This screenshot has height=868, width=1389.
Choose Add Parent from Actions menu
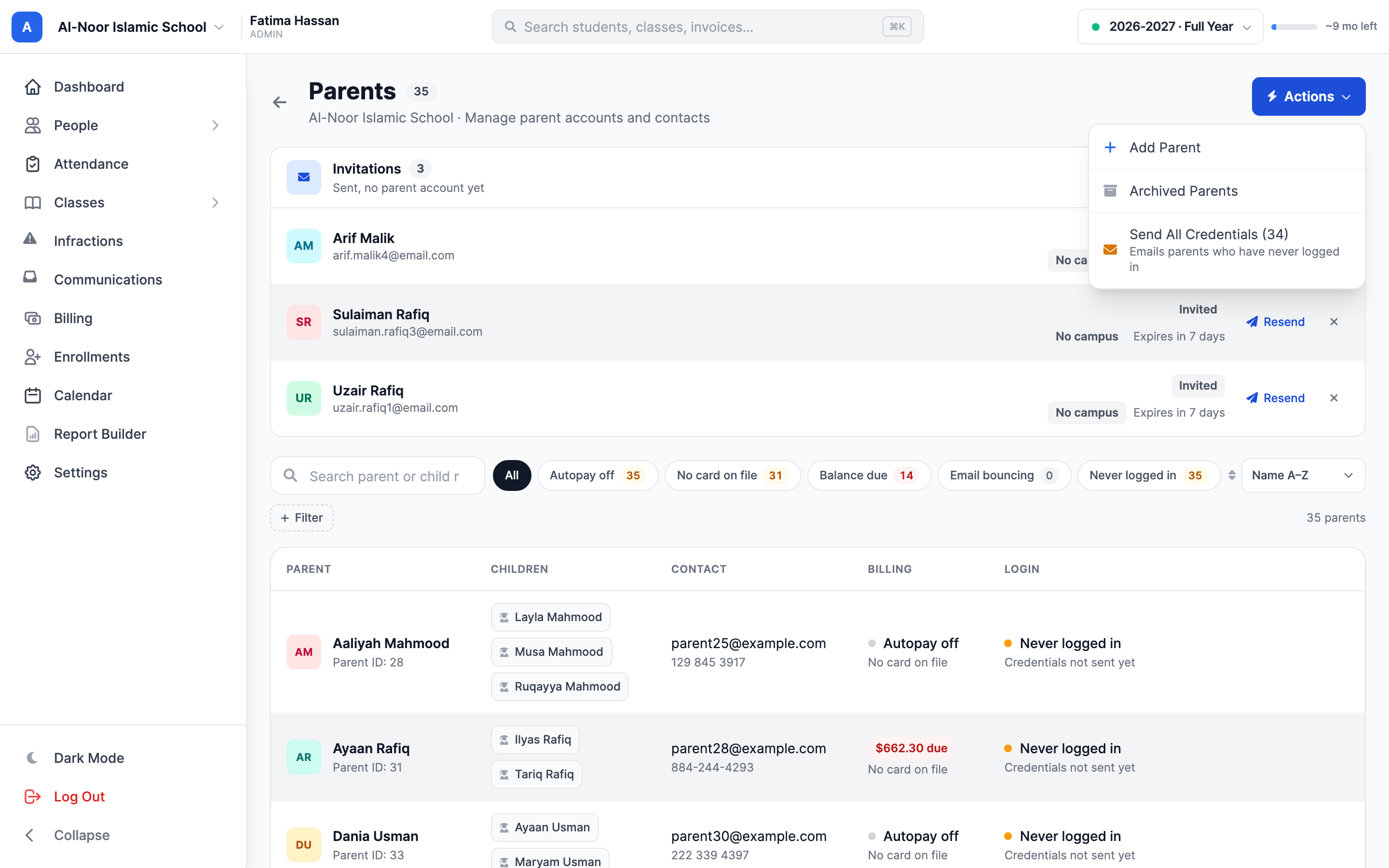[1226, 148]
